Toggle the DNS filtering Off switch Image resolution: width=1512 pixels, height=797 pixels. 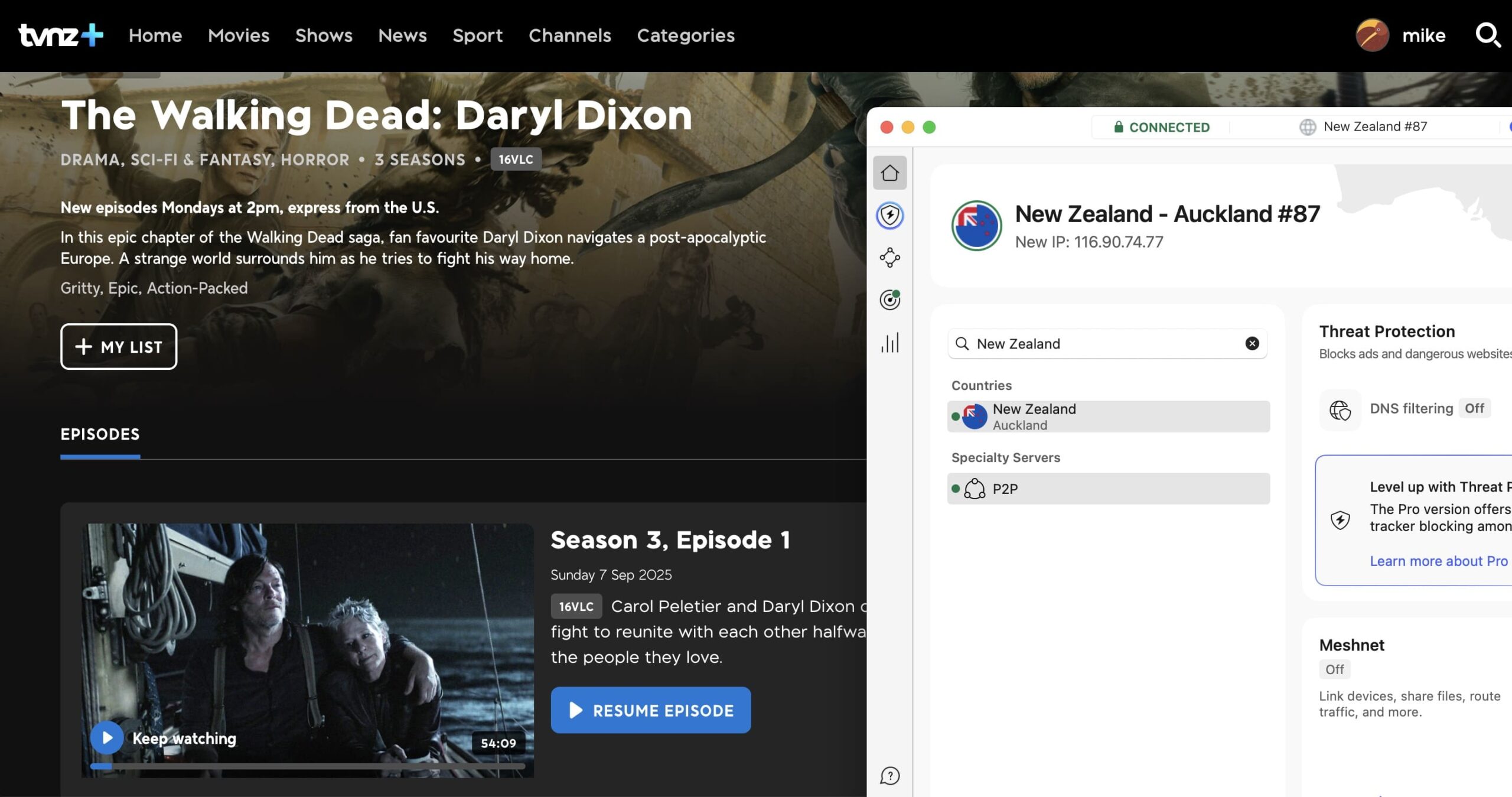(x=1474, y=408)
